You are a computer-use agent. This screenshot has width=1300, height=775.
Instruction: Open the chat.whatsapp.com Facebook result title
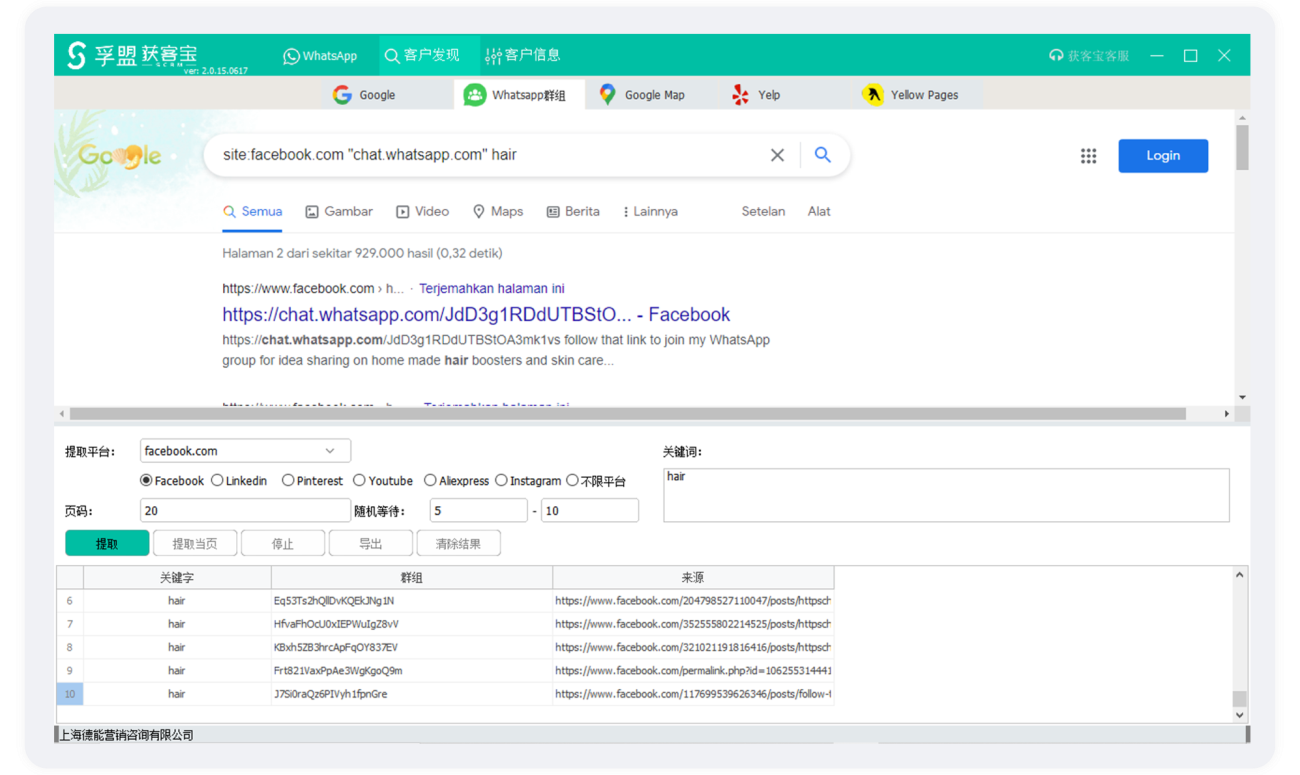point(476,314)
